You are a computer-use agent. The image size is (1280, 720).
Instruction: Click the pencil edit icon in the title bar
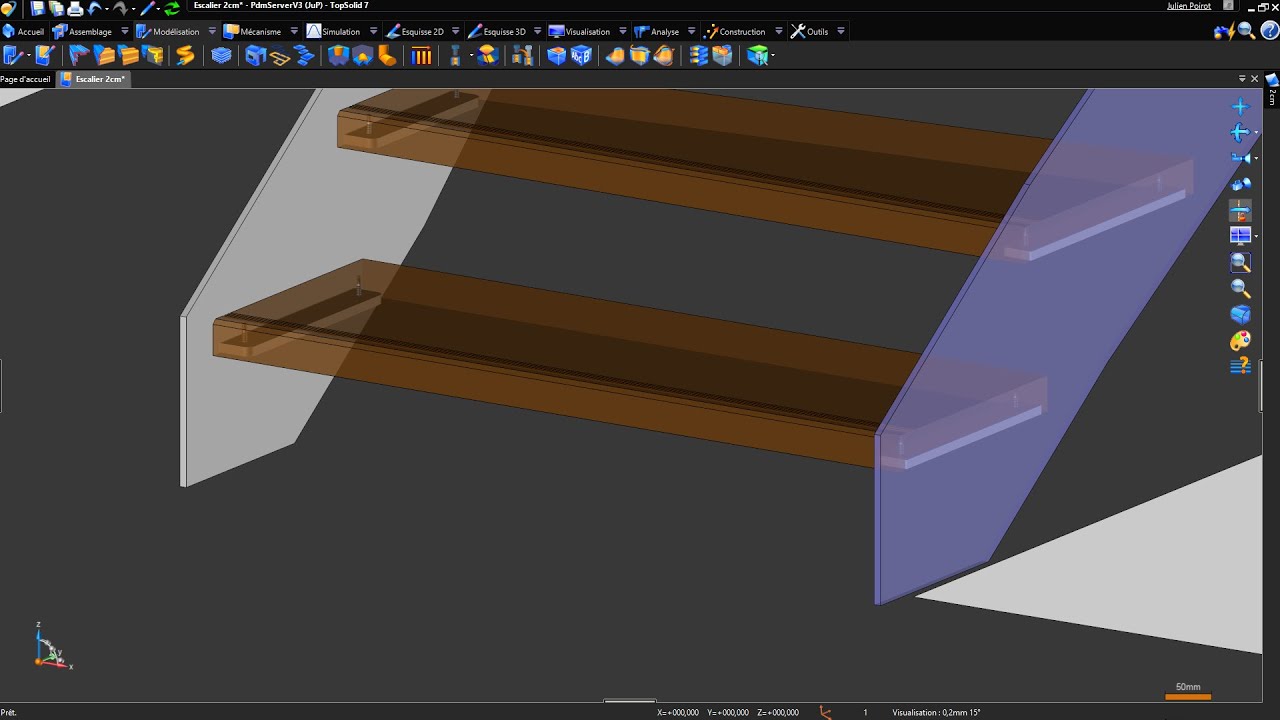click(148, 8)
